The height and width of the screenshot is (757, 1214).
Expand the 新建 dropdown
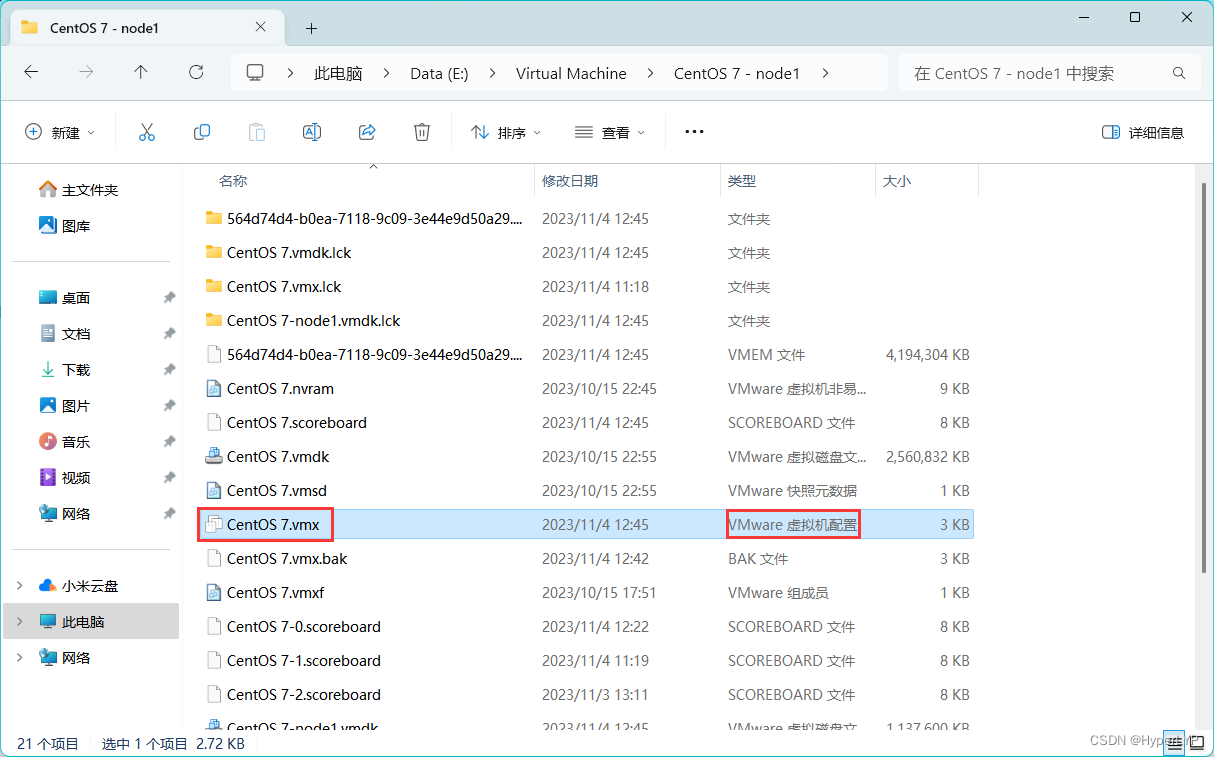(x=60, y=131)
